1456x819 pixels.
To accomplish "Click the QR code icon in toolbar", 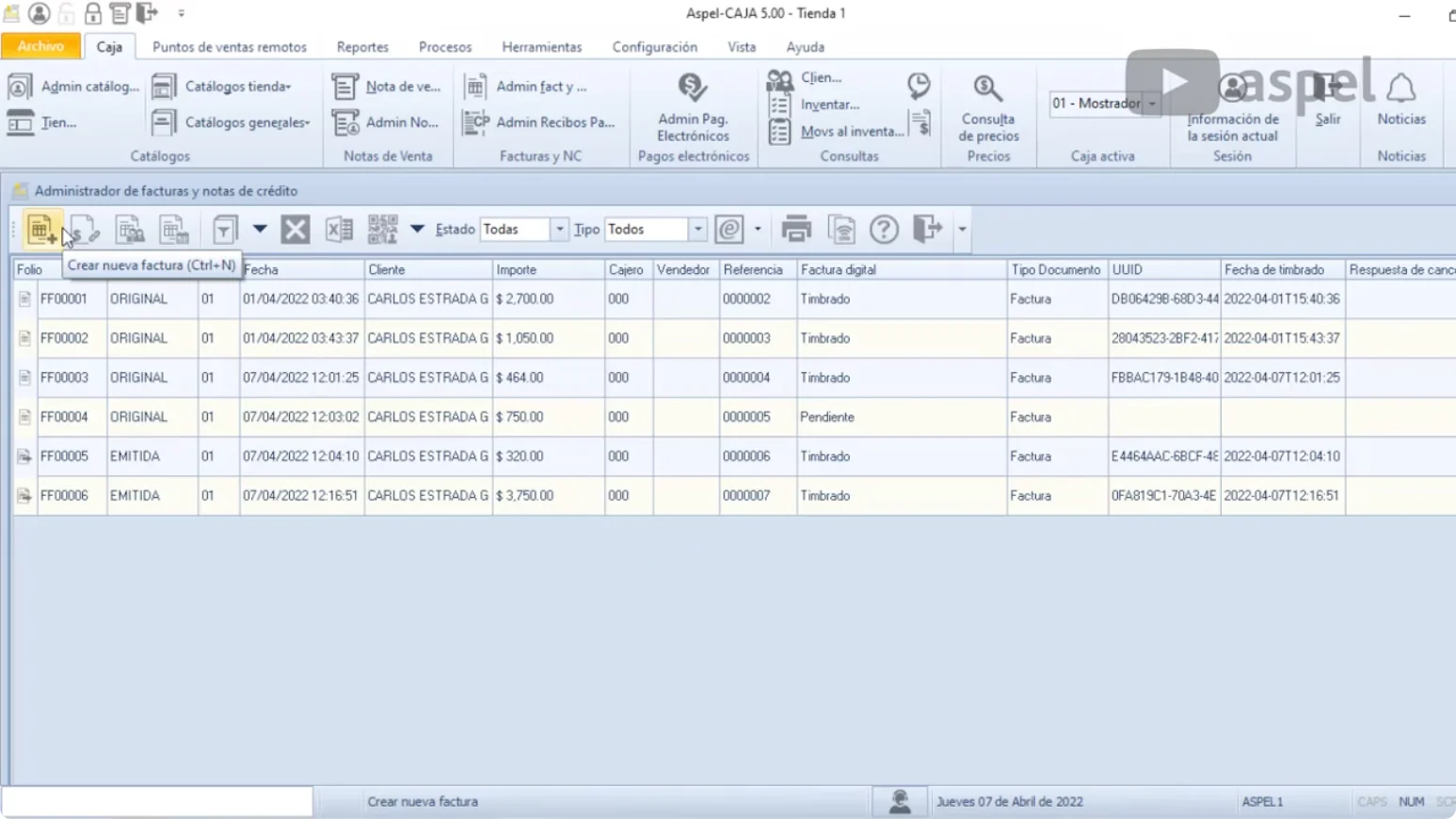I will 383,229.
